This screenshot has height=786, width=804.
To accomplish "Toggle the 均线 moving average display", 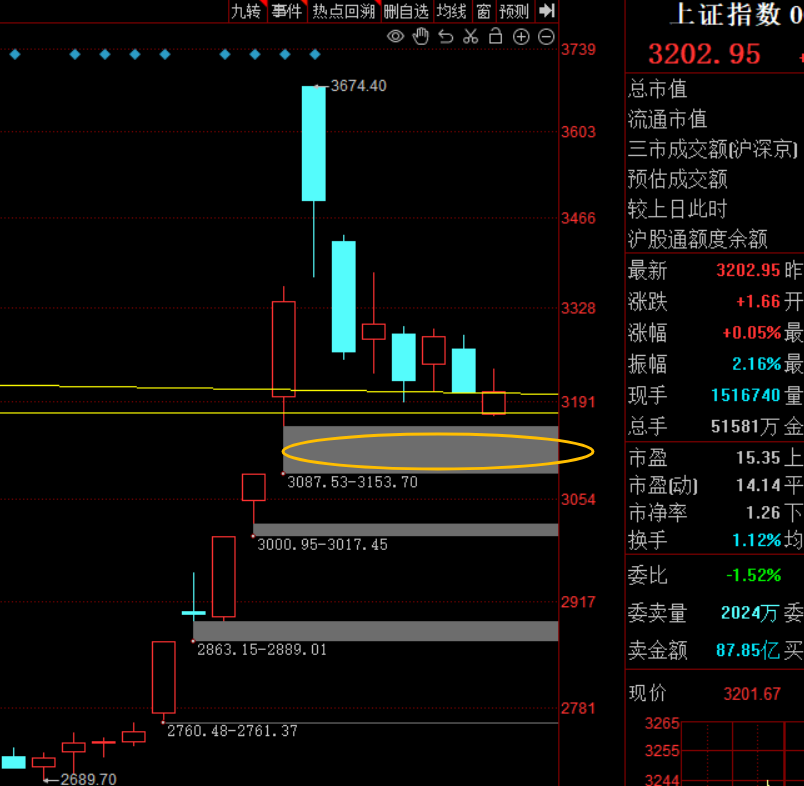I will pyautogui.click(x=452, y=11).
